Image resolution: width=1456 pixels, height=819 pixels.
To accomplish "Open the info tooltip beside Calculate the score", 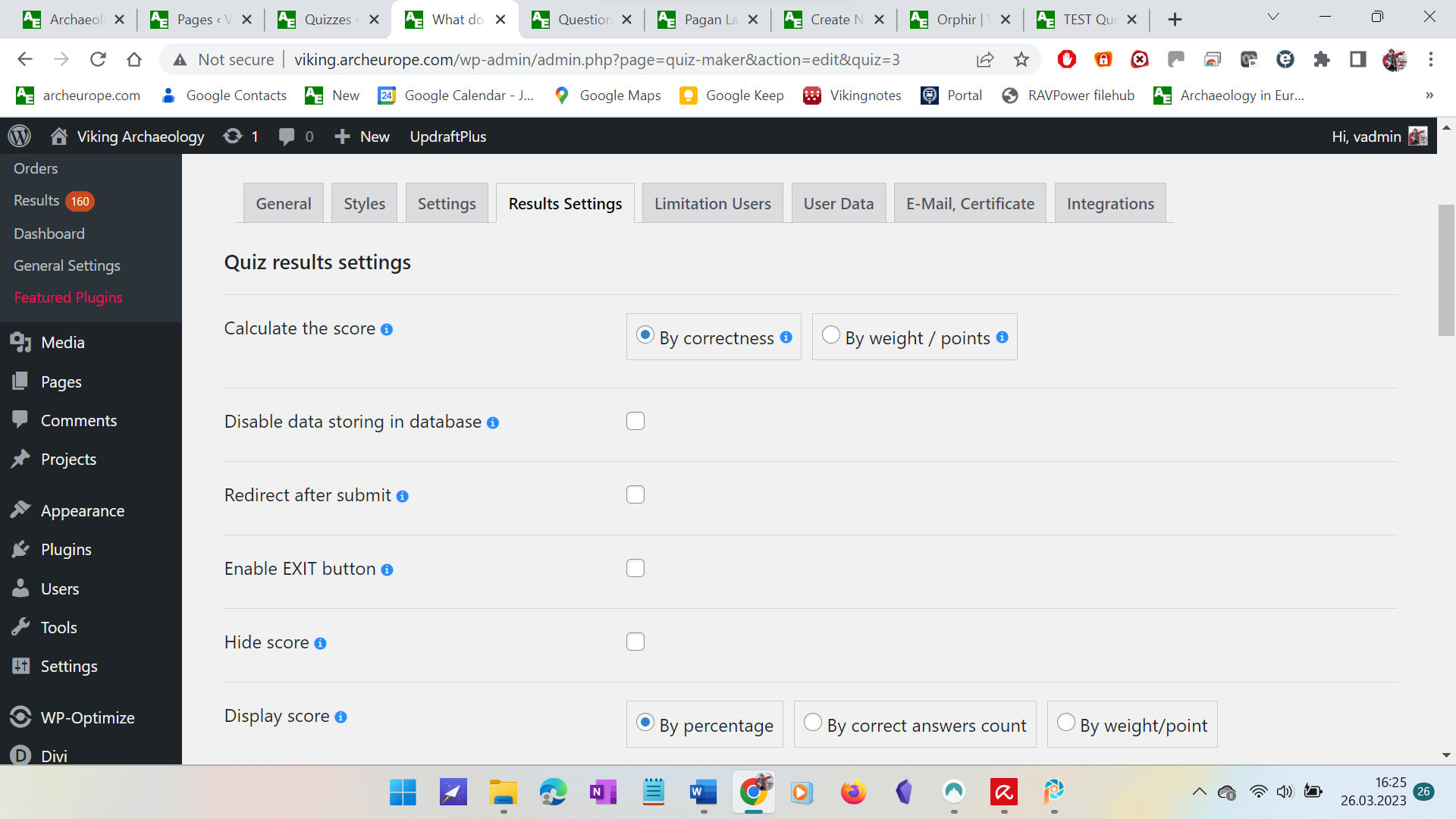I will tap(387, 329).
